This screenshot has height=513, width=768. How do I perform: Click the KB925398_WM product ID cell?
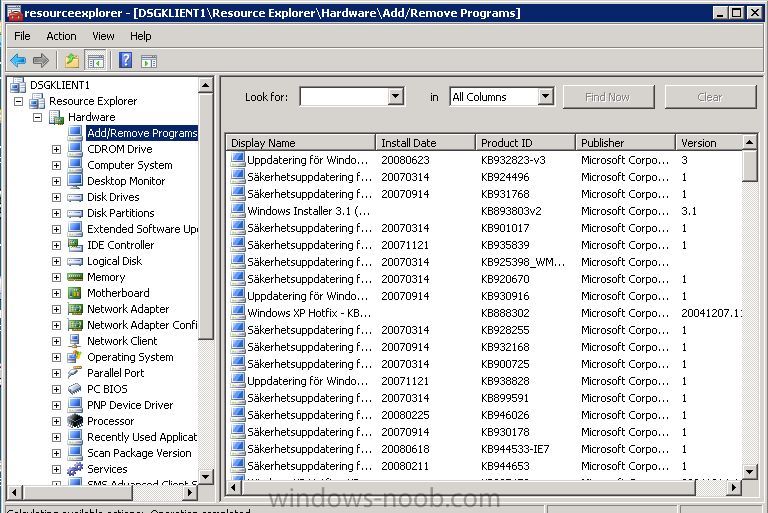click(x=523, y=262)
